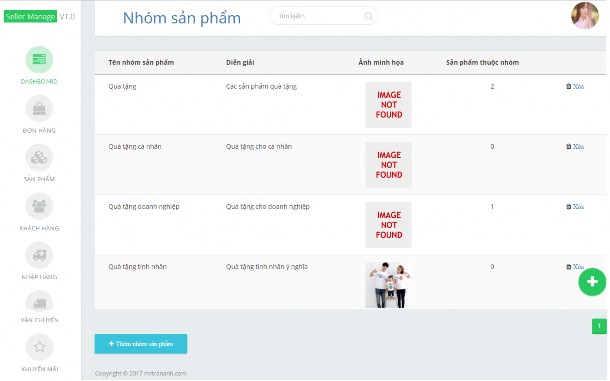Click trash icon in Quà tặng doanh nghiệp row
Screen dimensions: 610x381
(x=569, y=207)
